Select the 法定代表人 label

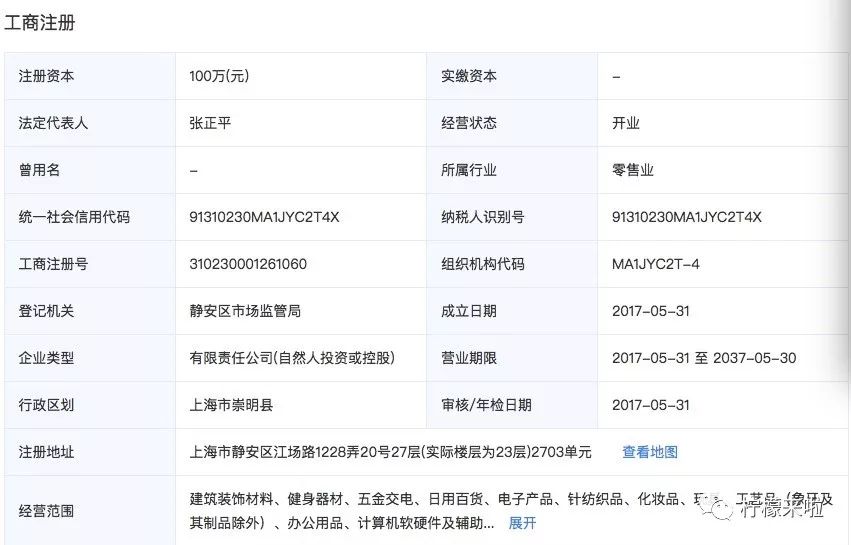pos(53,123)
